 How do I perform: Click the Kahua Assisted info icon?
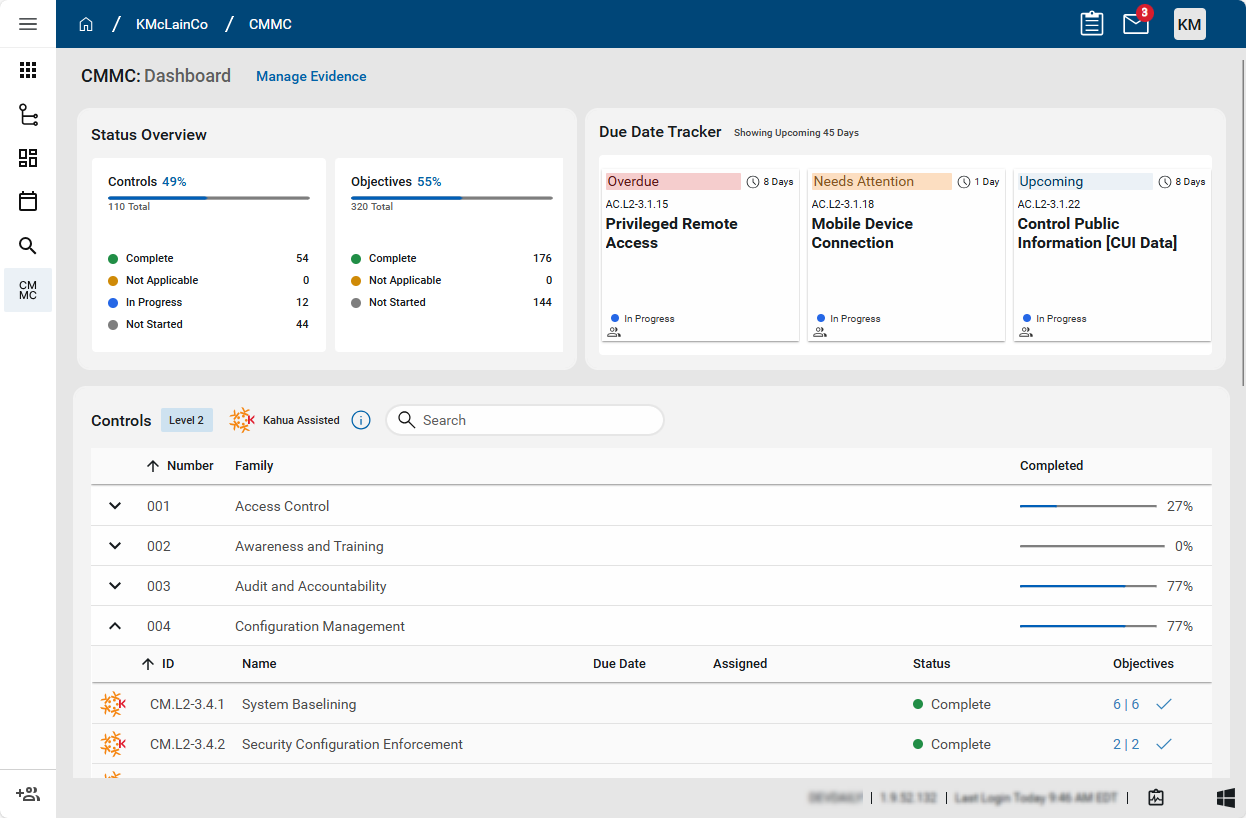[x=361, y=420]
